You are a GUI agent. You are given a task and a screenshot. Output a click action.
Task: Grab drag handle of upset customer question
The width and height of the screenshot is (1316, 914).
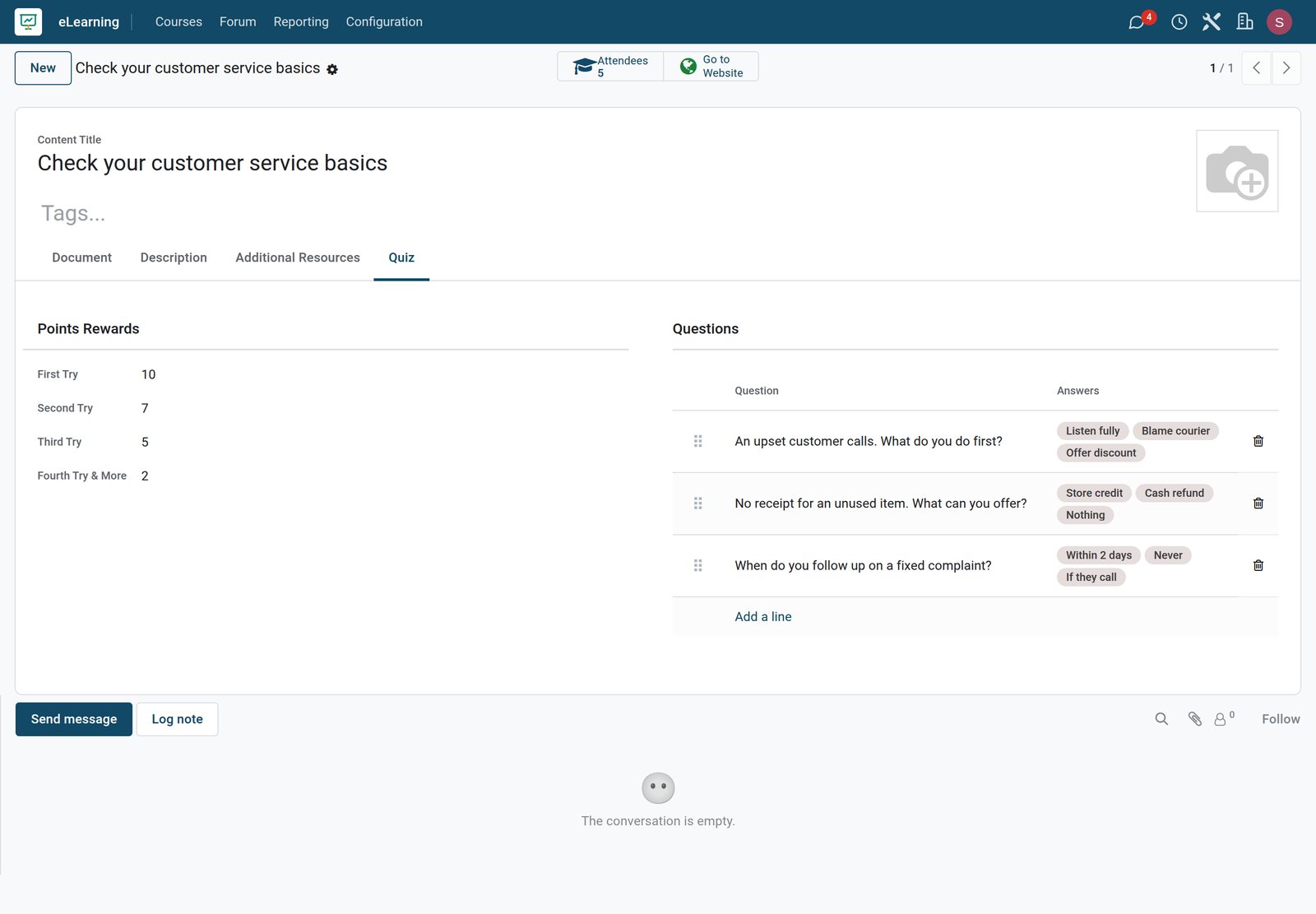coord(697,441)
